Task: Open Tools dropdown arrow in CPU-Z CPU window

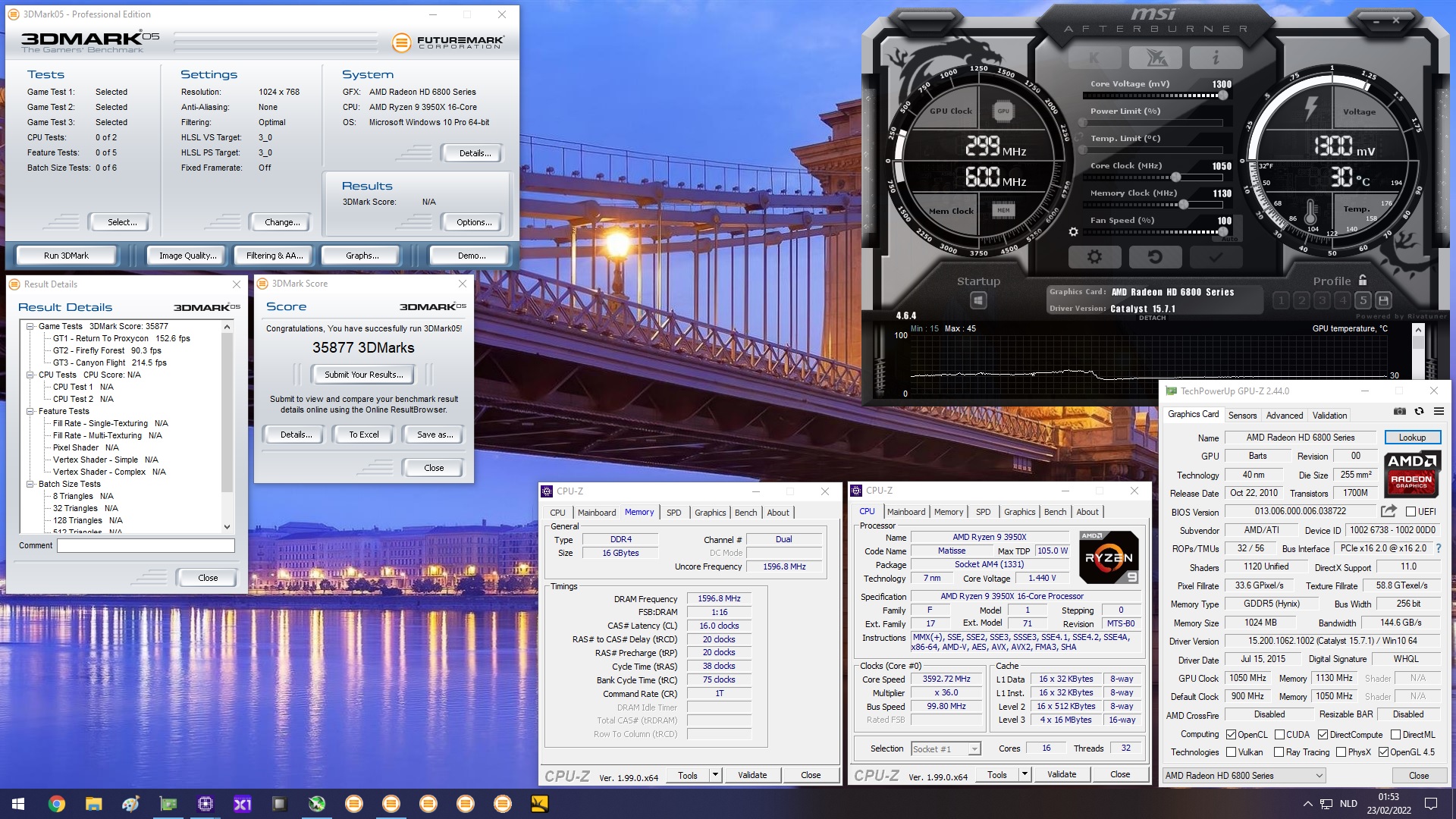Action: tap(1025, 775)
